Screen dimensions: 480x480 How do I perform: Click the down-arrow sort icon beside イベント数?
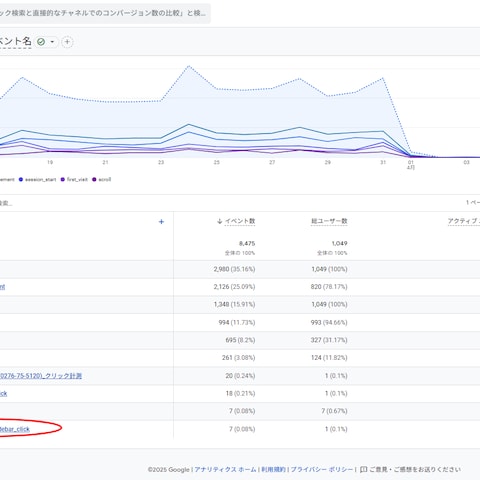[x=219, y=221]
